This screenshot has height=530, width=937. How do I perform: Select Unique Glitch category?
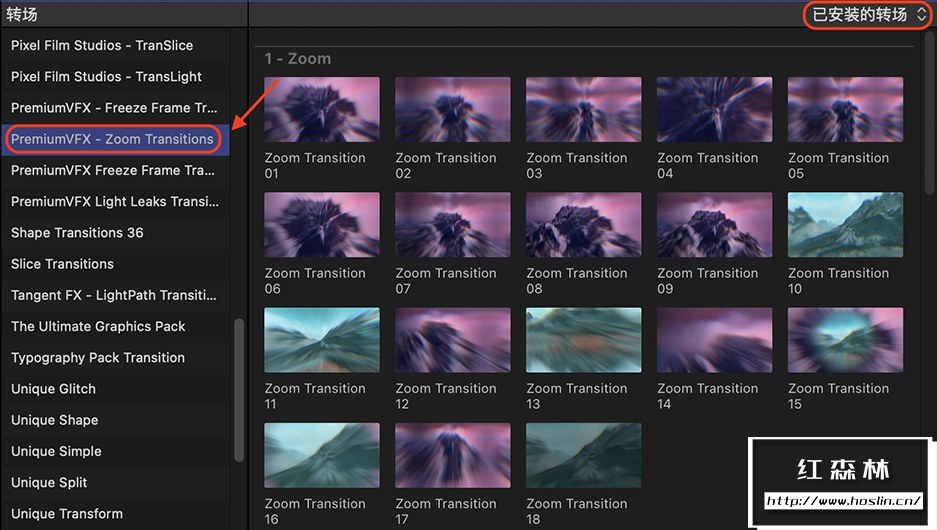115,389
